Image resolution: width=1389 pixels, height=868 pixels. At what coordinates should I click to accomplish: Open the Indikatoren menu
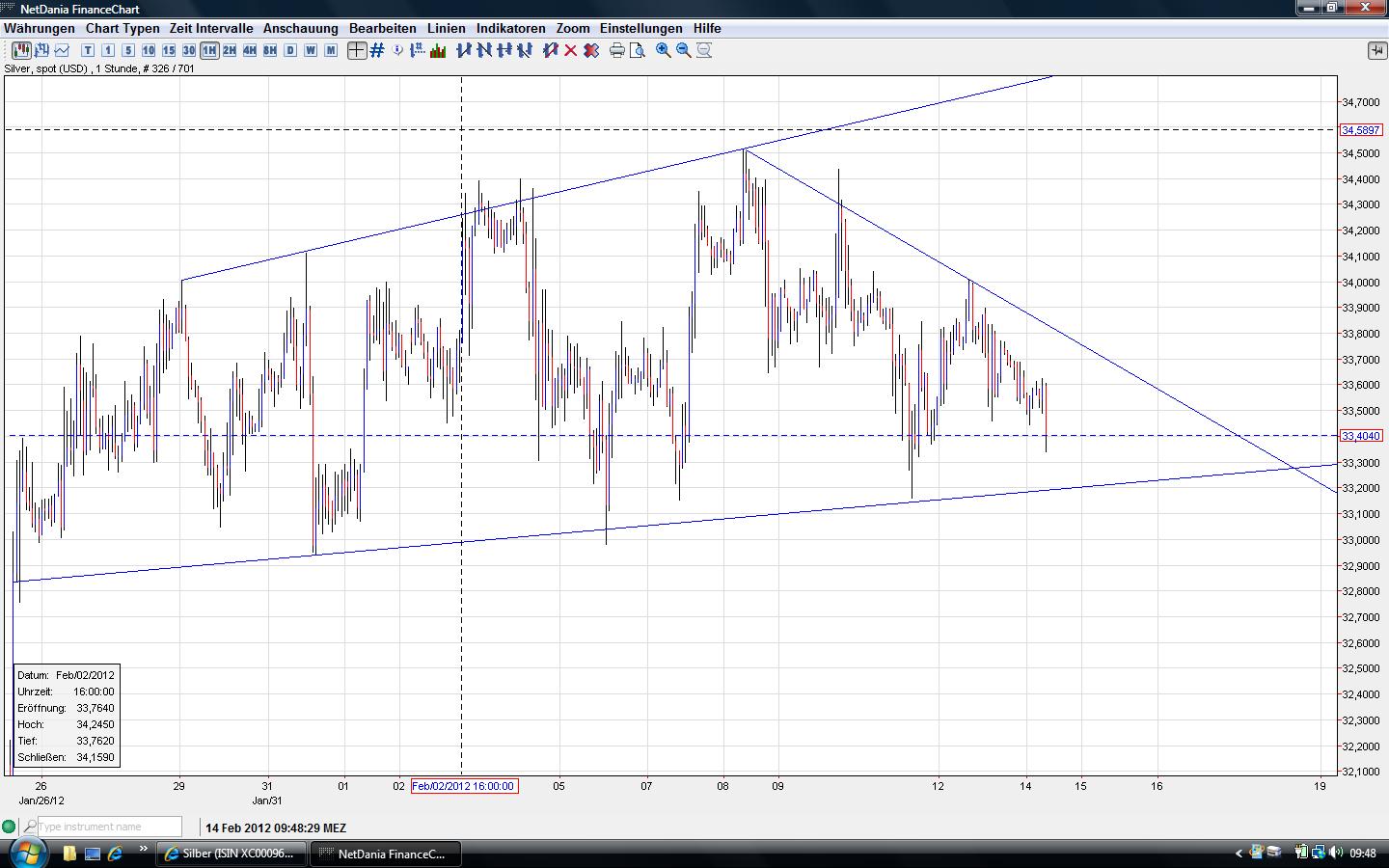[x=510, y=28]
